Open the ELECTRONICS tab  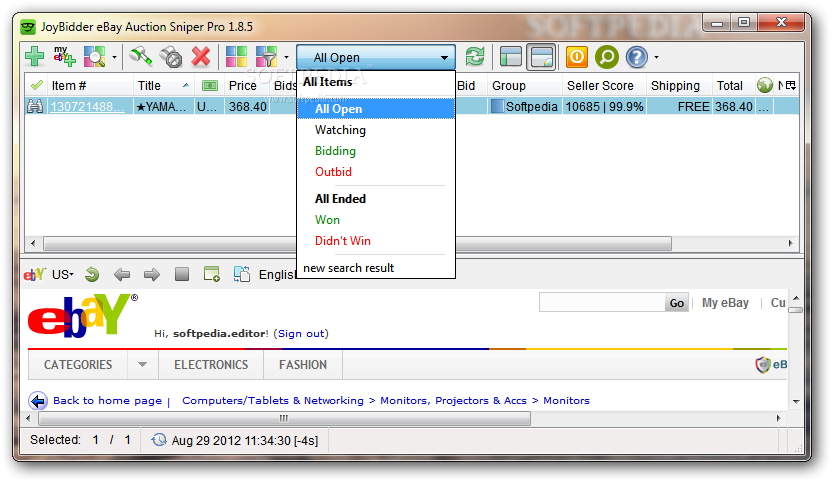click(x=211, y=365)
